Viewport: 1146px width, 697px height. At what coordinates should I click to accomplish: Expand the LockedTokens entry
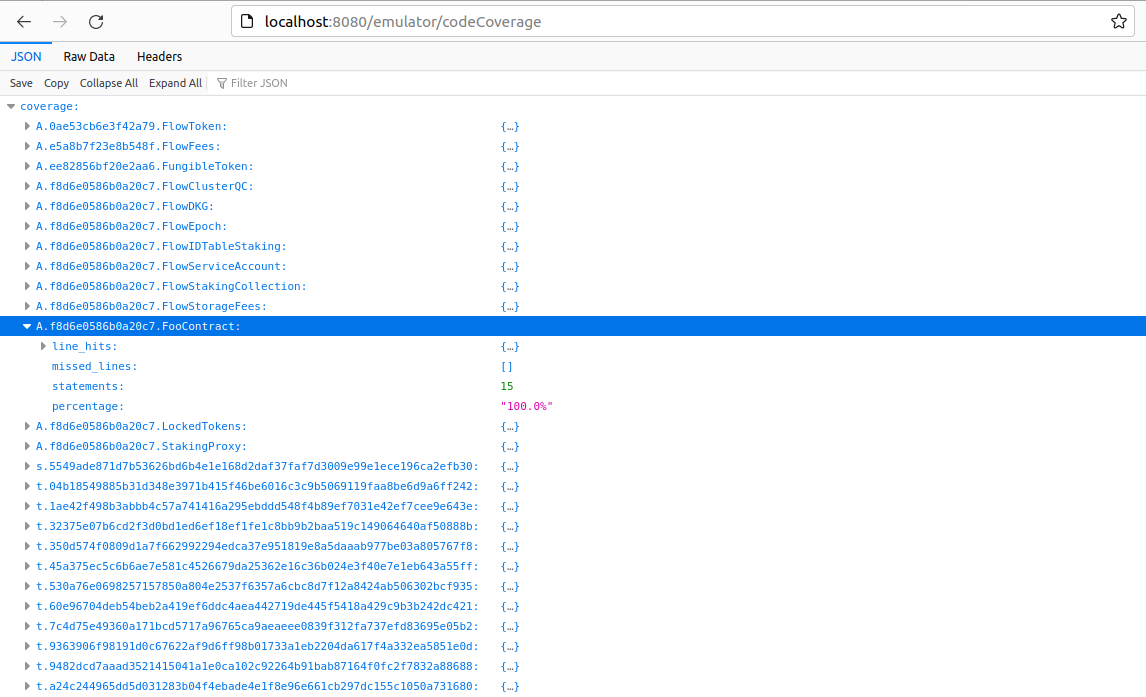pyautogui.click(x=27, y=427)
